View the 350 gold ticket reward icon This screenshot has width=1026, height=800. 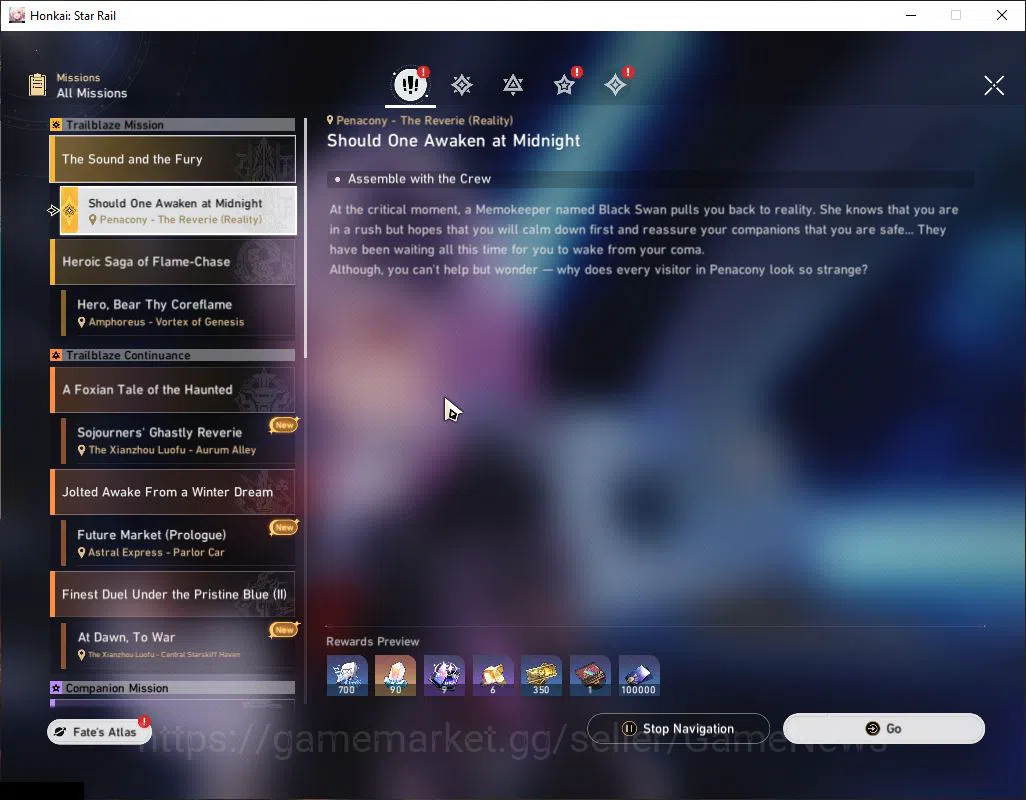(x=541, y=676)
